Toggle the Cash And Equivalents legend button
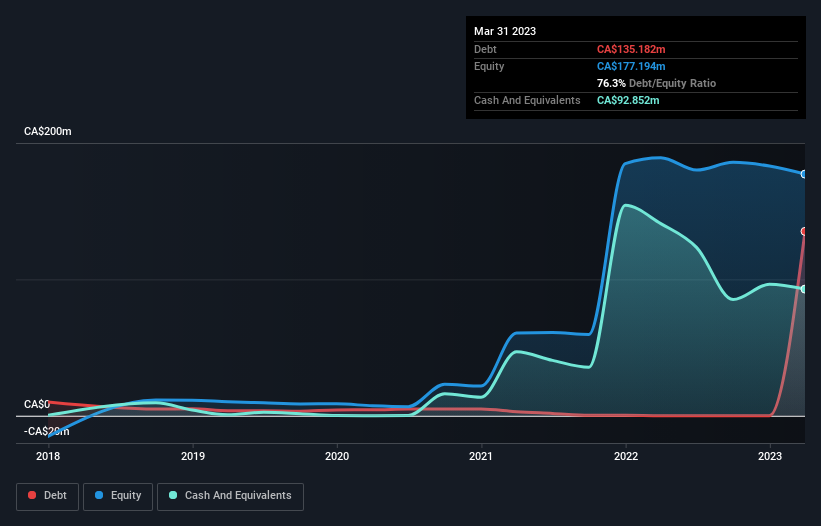 click(x=230, y=496)
